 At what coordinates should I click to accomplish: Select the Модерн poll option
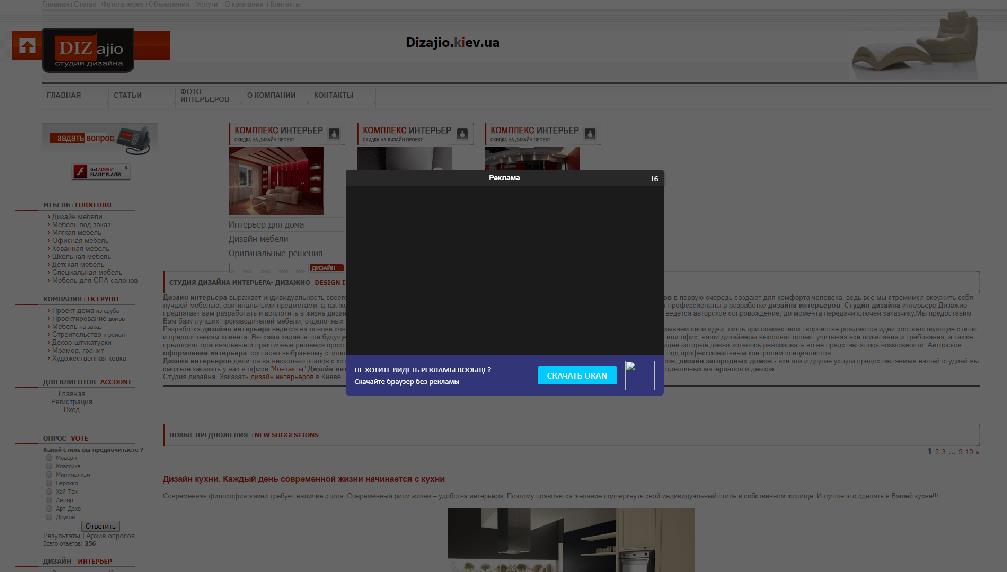coord(49,458)
